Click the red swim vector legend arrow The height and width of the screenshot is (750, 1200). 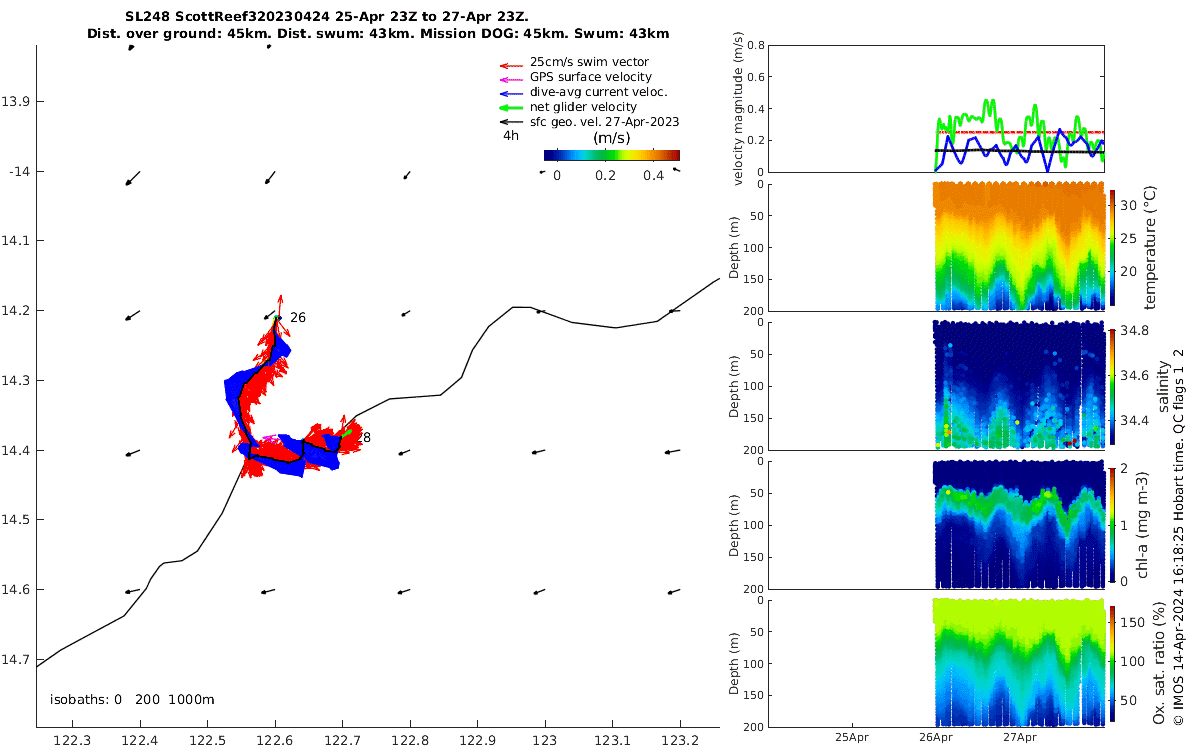pos(511,64)
